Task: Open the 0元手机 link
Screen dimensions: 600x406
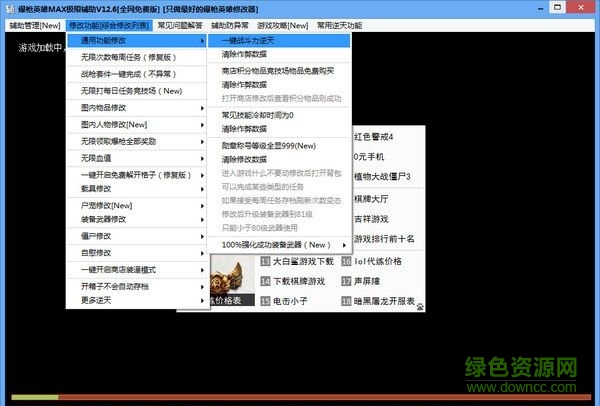Action: [x=369, y=157]
